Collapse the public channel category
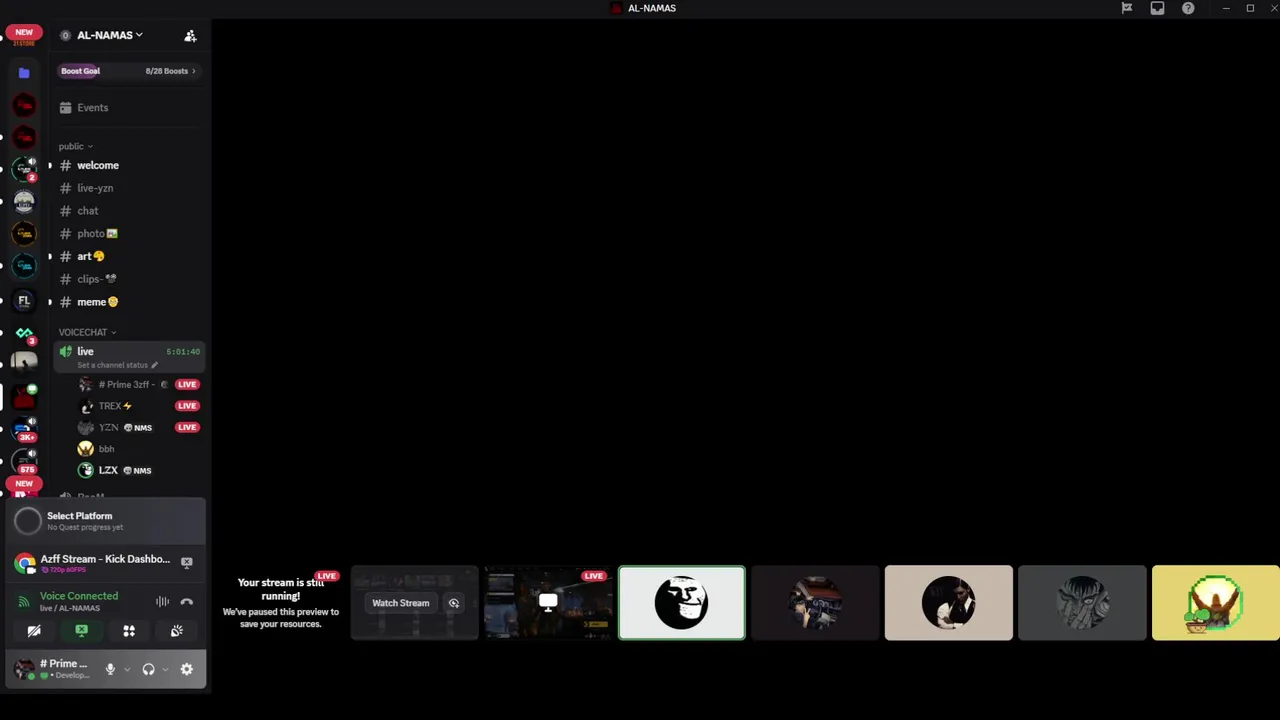Image resolution: width=1280 pixels, height=720 pixels. pyautogui.click(x=75, y=146)
